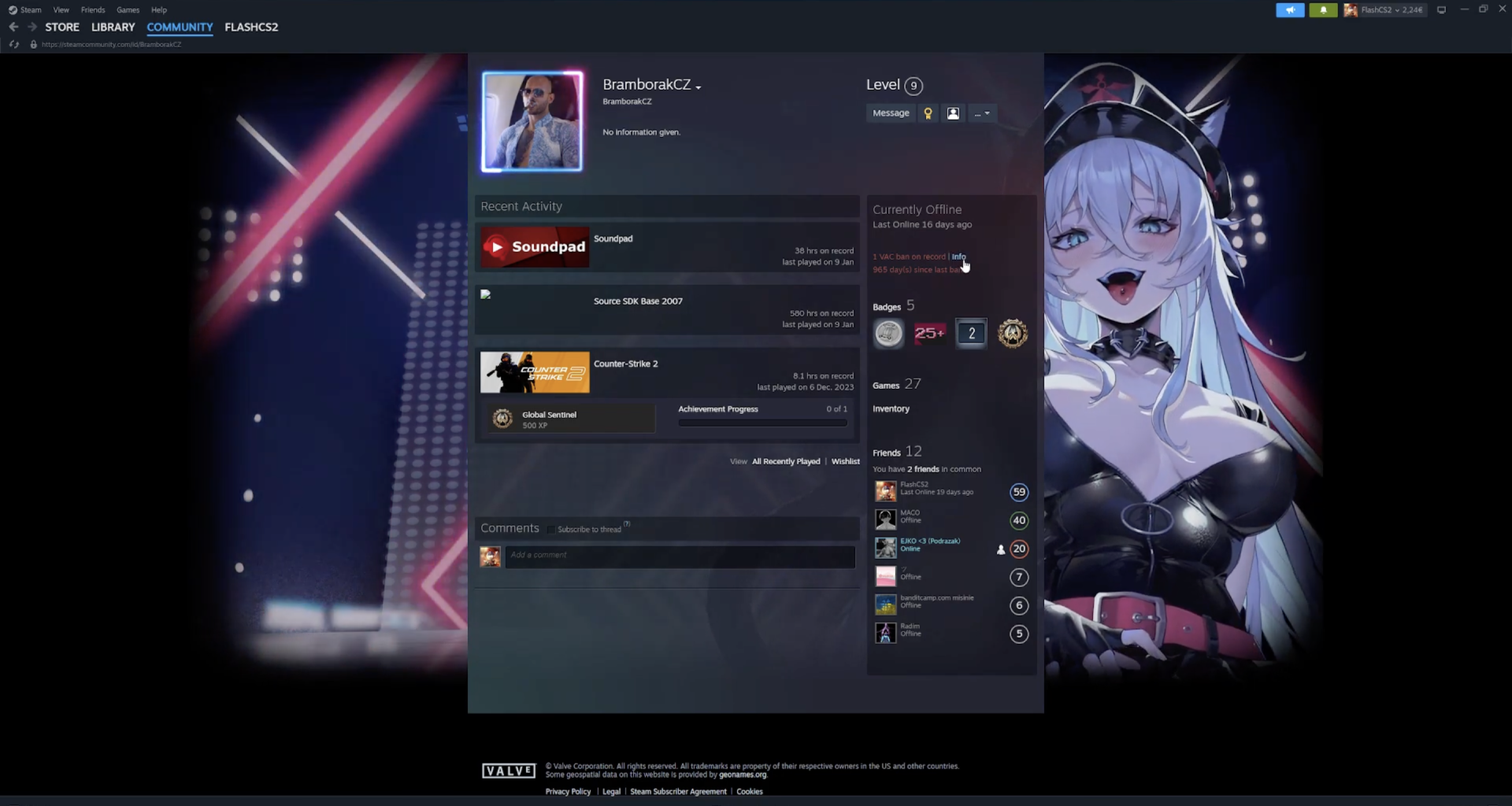This screenshot has height=806, width=1512.
Task: Open banditcamp.com friend avatar
Action: click(x=886, y=604)
